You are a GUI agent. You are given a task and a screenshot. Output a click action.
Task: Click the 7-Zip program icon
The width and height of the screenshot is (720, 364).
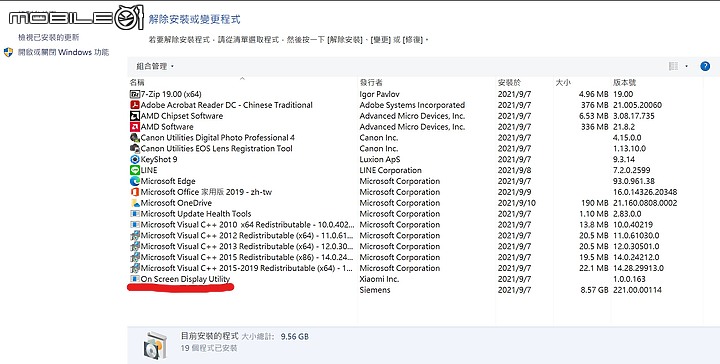(135, 94)
